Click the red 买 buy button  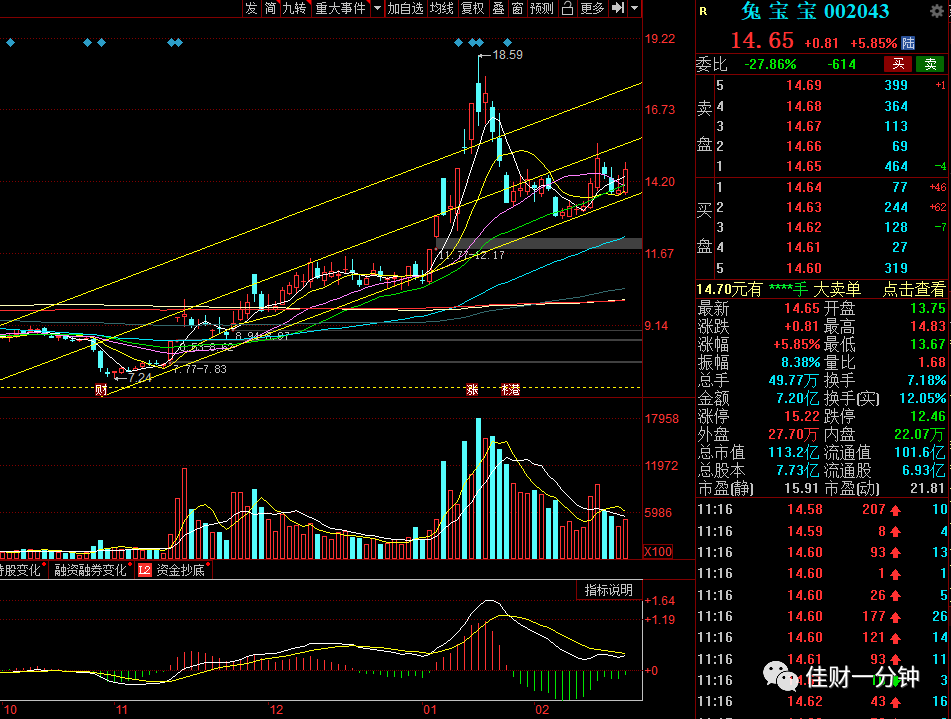point(898,64)
